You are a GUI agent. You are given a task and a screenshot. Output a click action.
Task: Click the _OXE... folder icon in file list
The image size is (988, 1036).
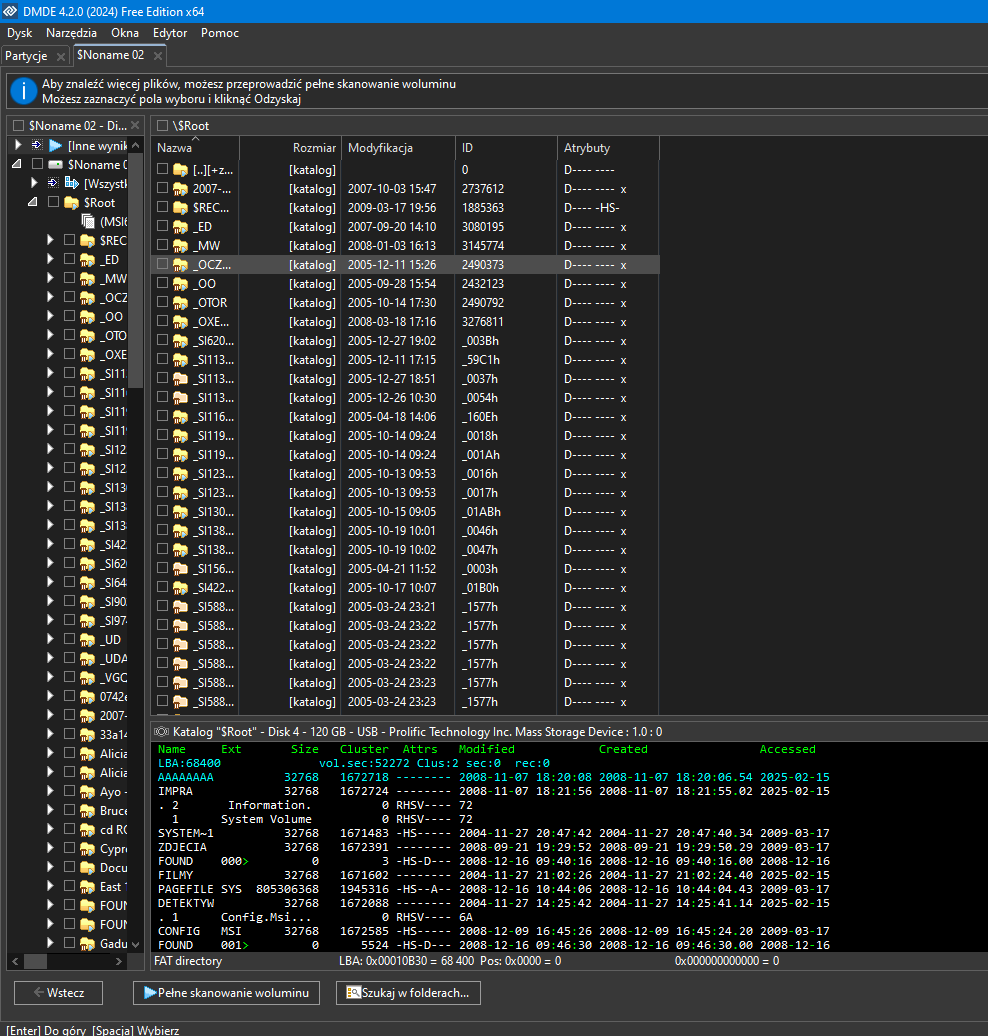[180, 322]
